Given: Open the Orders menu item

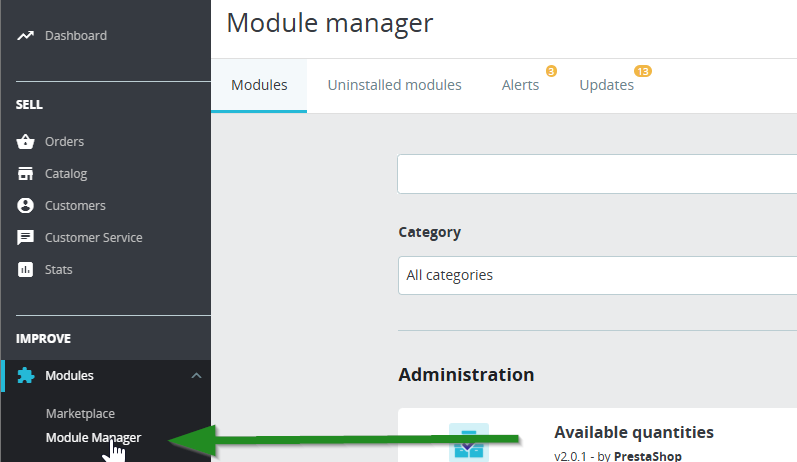Looking at the screenshot, I should 64,142.
